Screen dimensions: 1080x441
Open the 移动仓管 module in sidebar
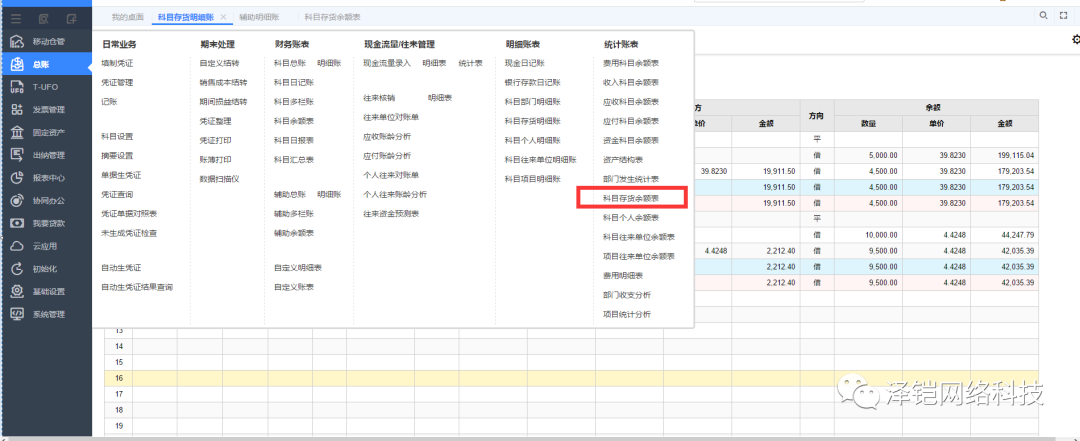pos(46,41)
